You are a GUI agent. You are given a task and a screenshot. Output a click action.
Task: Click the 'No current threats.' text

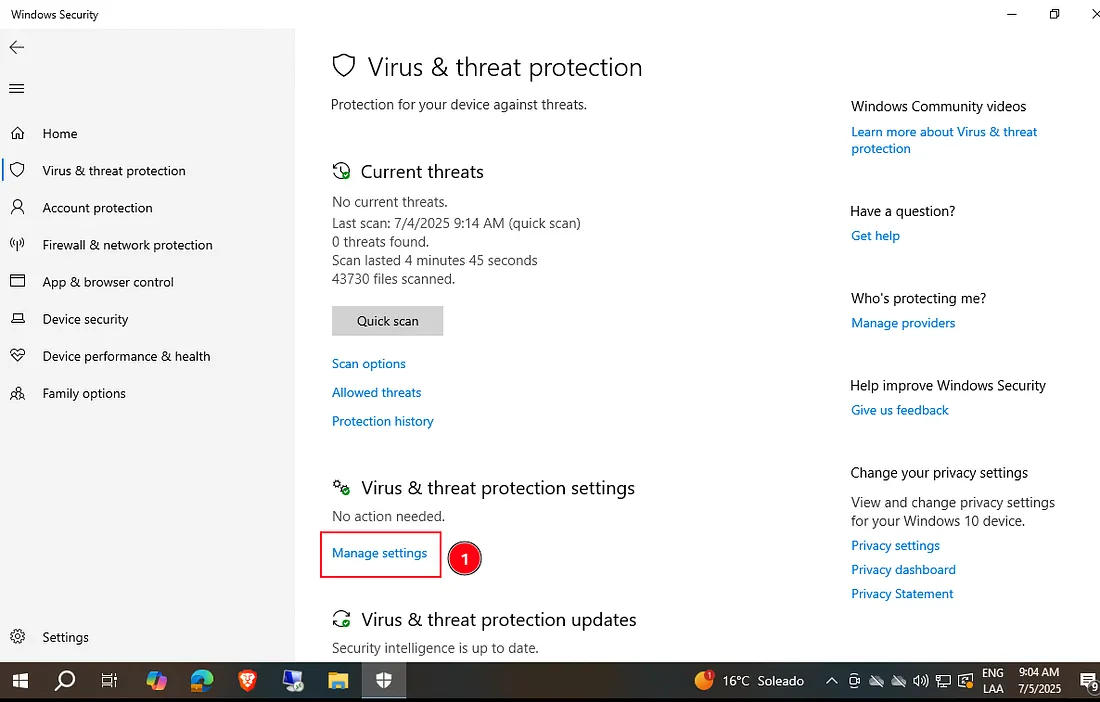(389, 202)
